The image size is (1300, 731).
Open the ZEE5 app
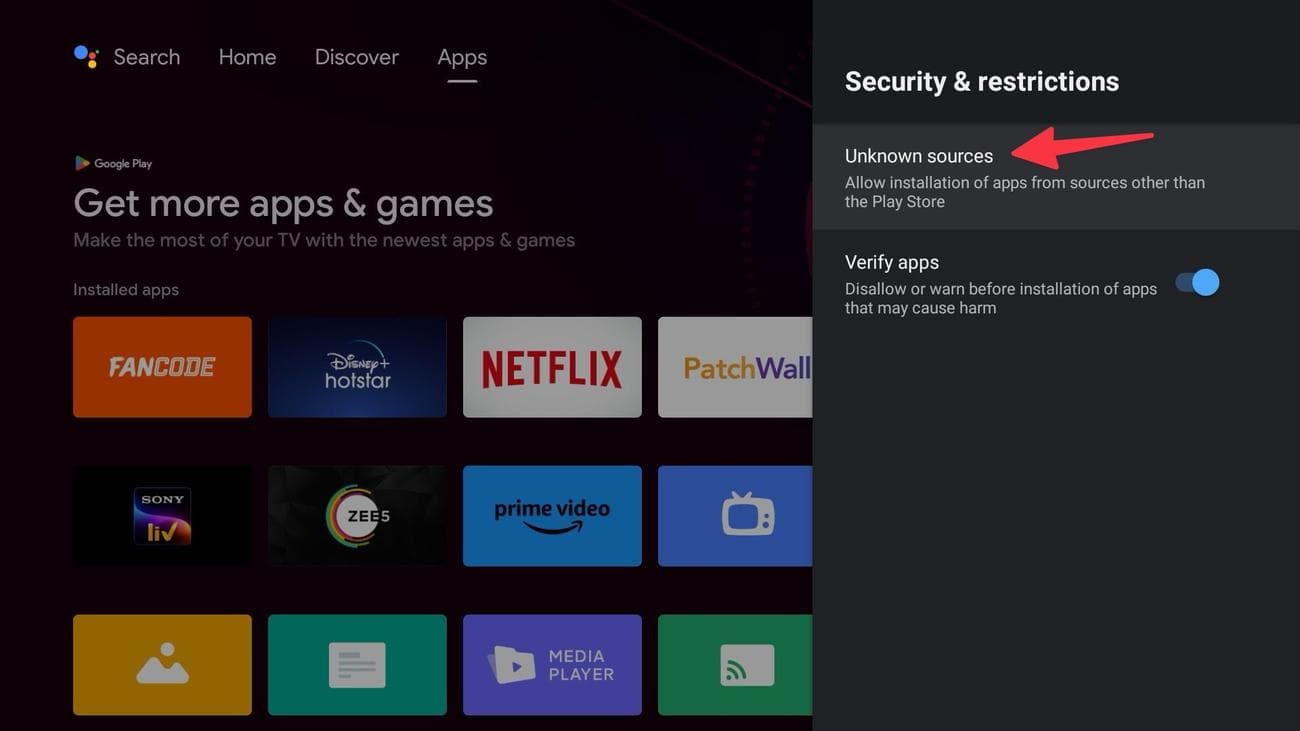click(357, 515)
